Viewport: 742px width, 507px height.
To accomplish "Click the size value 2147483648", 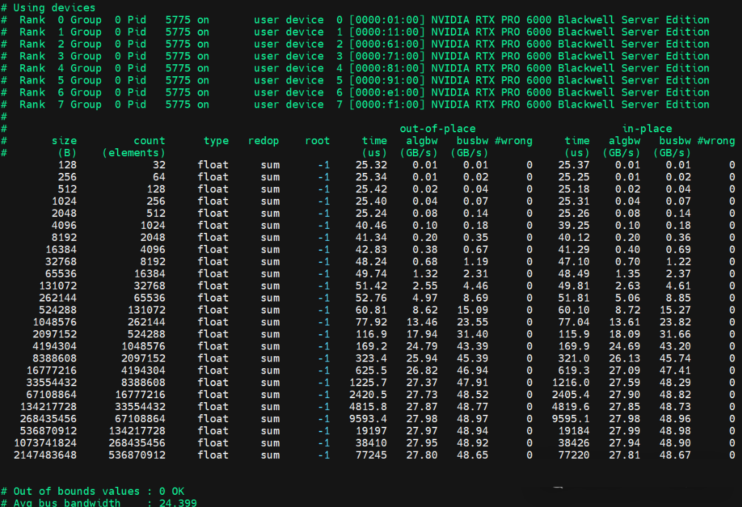I will point(44,455).
